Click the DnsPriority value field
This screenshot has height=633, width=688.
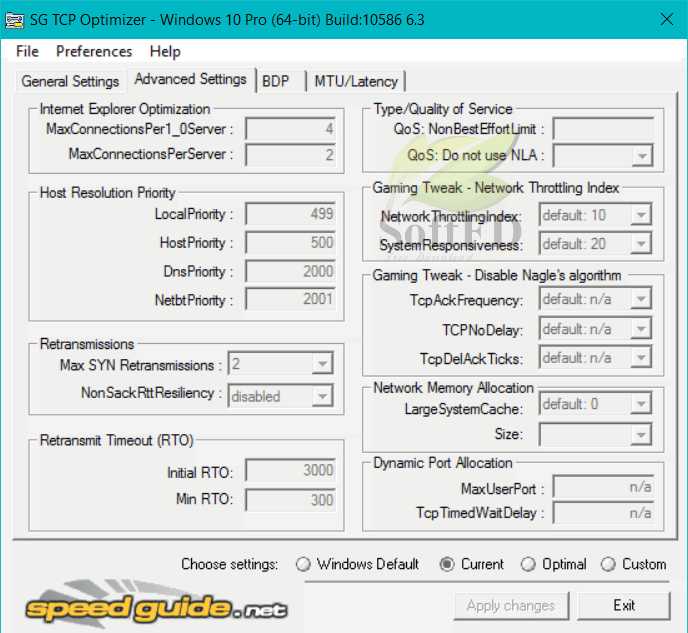[x=290, y=271]
